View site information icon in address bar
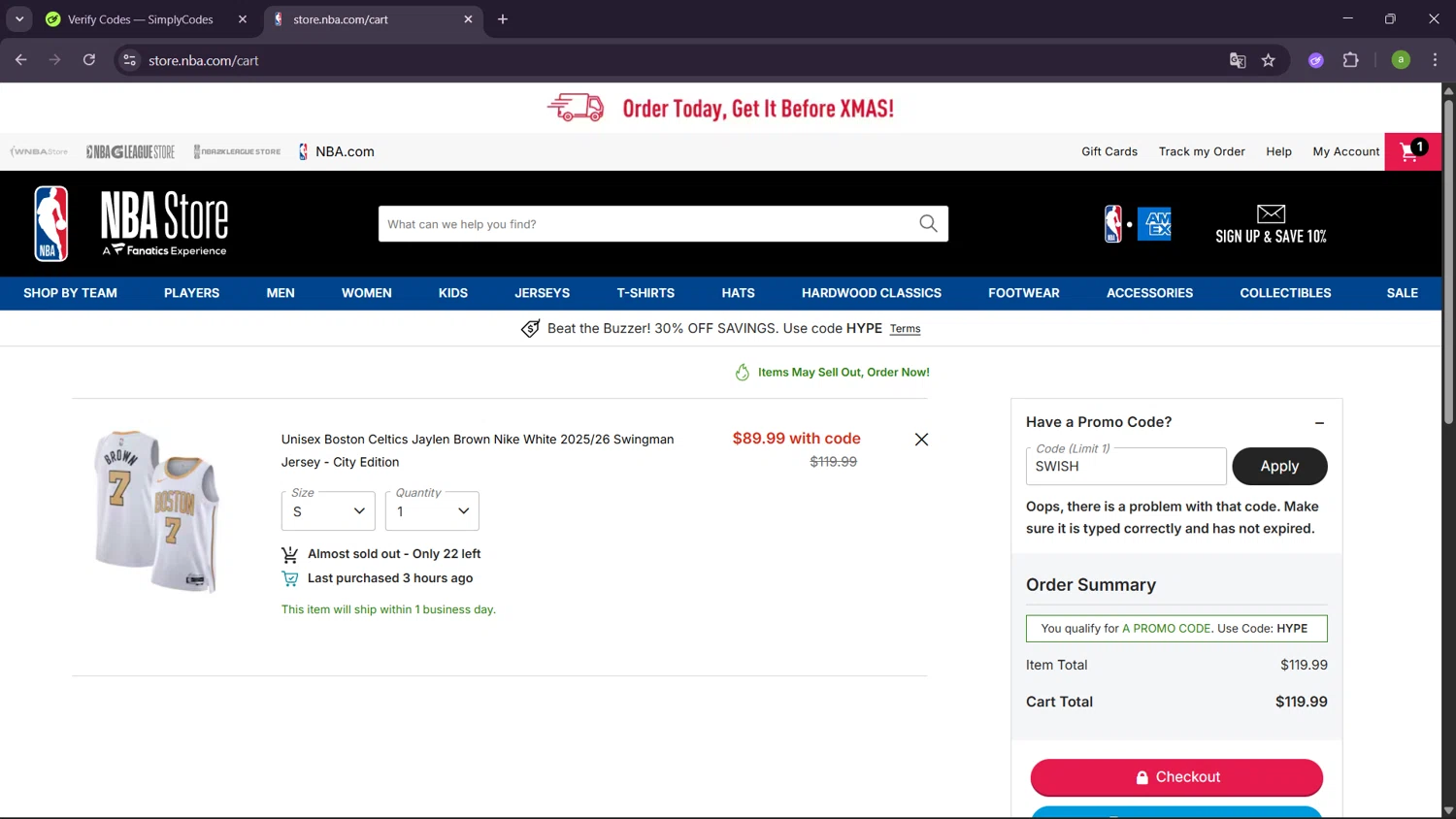Image resolution: width=1456 pixels, height=819 pixels. (x=129, y=60)
